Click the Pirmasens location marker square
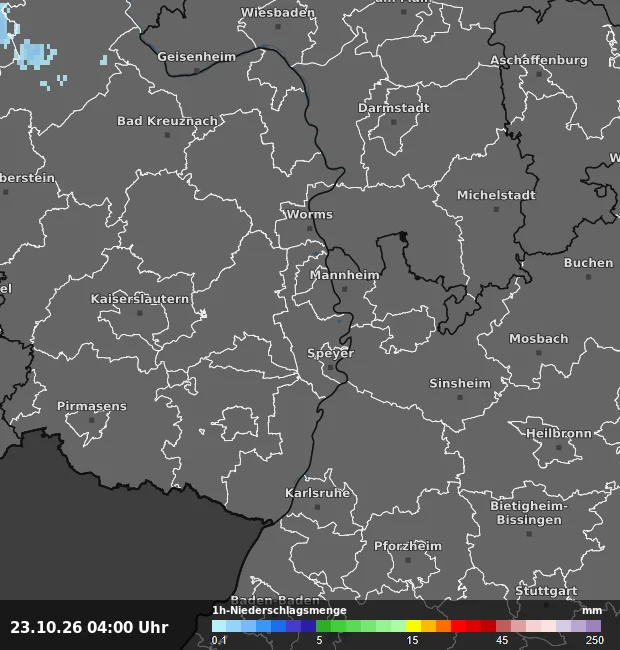Image resolution: width=620 pixels, height=650 pixels. pos(92,420)
